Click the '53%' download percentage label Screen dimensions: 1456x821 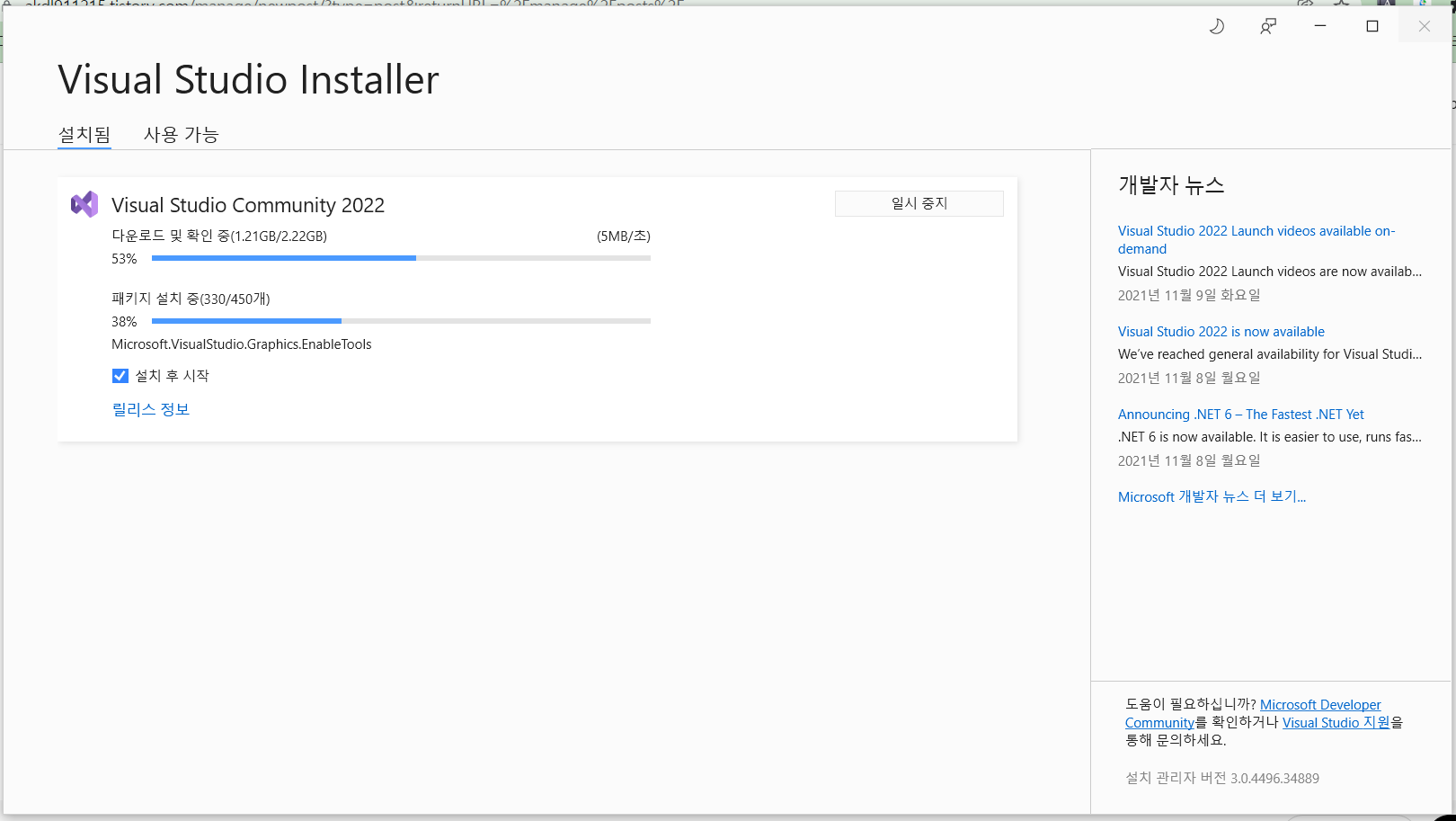point(124,259)
